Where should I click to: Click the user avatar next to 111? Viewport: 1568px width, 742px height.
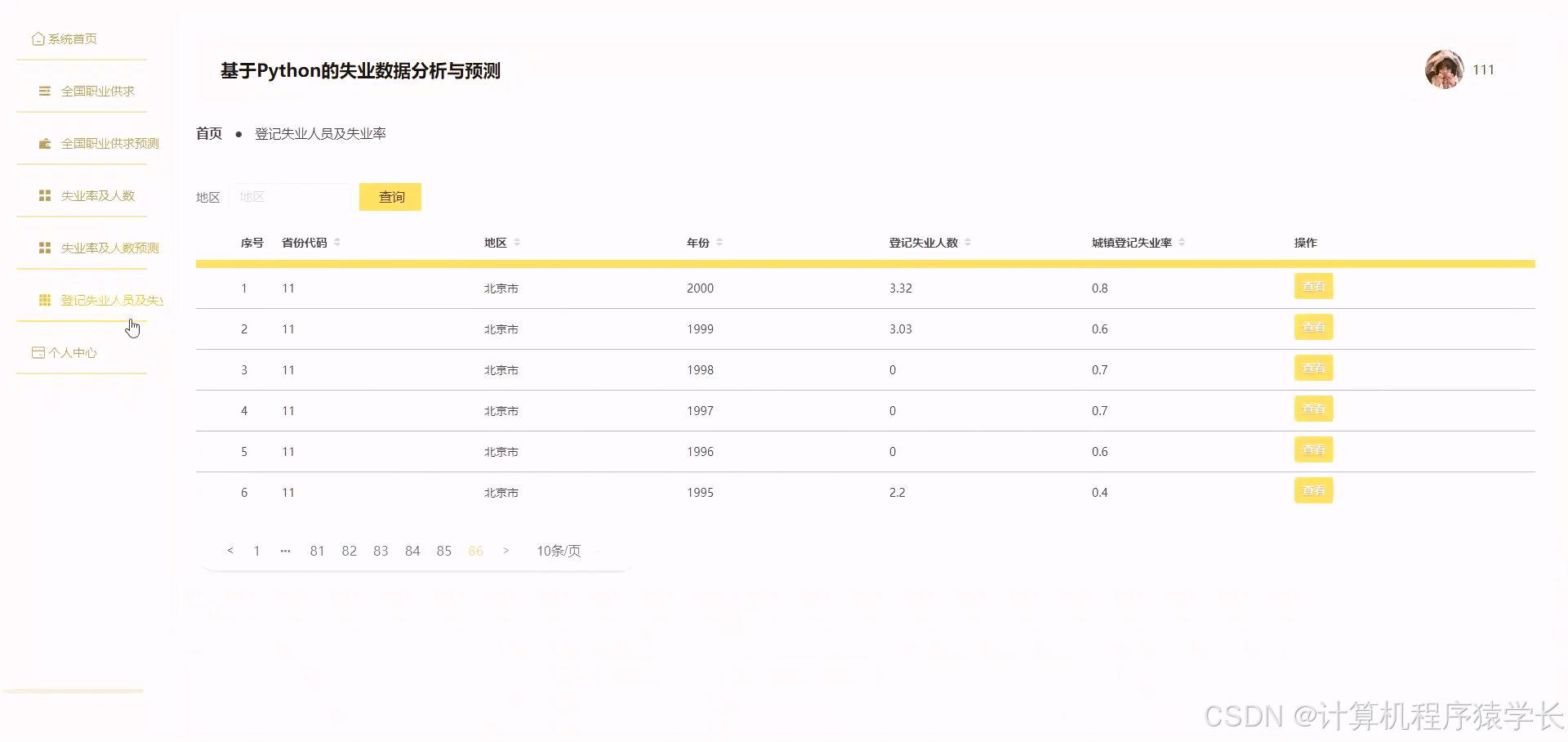pos(1444,69)
